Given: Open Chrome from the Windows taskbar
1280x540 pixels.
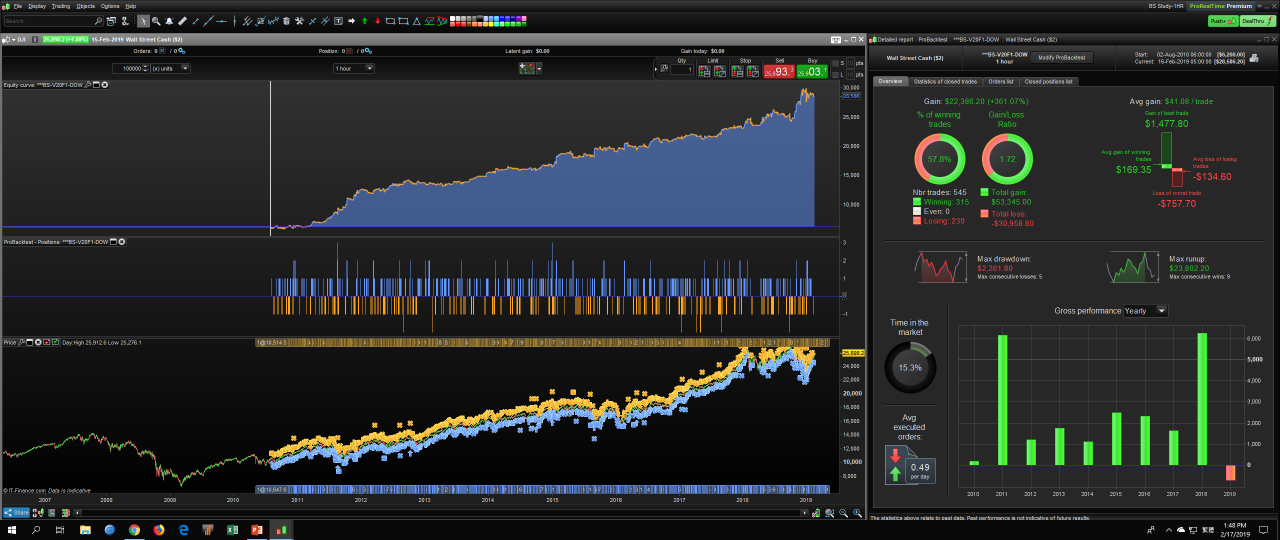Looking at the screenshot, I should click(134, 529).
